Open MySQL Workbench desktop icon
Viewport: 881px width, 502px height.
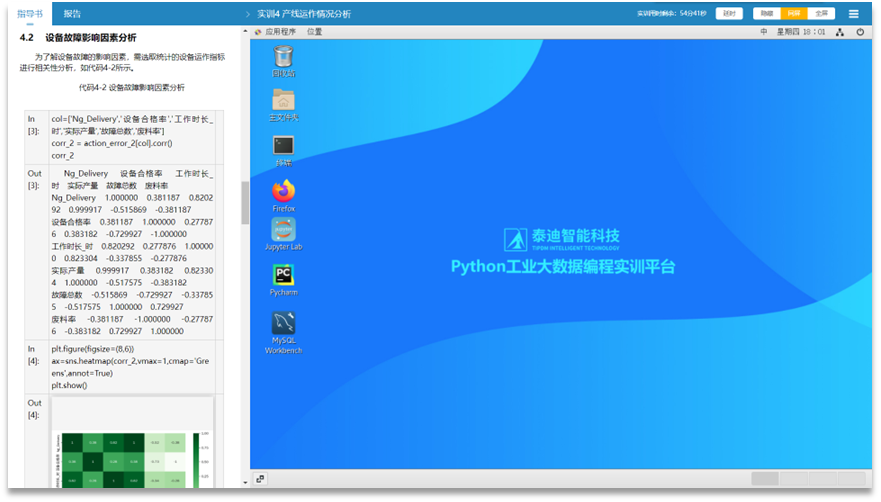pos(283,333)
